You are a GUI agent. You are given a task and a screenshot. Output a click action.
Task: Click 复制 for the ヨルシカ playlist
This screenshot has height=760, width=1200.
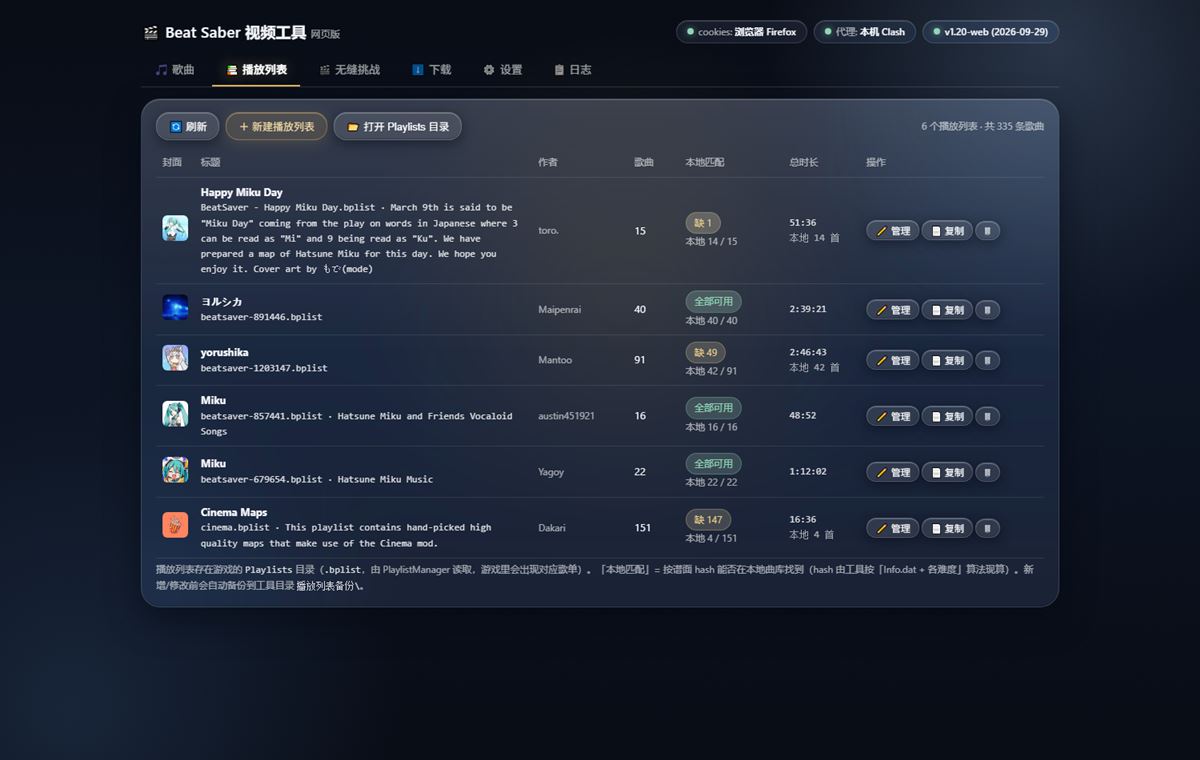(947, 310)
